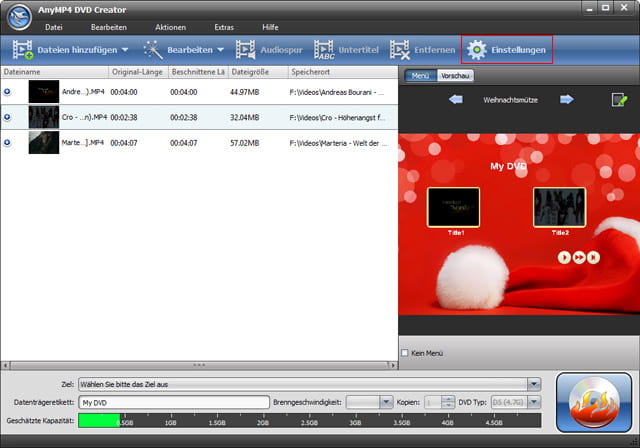Go to previous menu template with left arrow
Image resolution: width=640 pixels, height=448 pixels.
[456, 100]
